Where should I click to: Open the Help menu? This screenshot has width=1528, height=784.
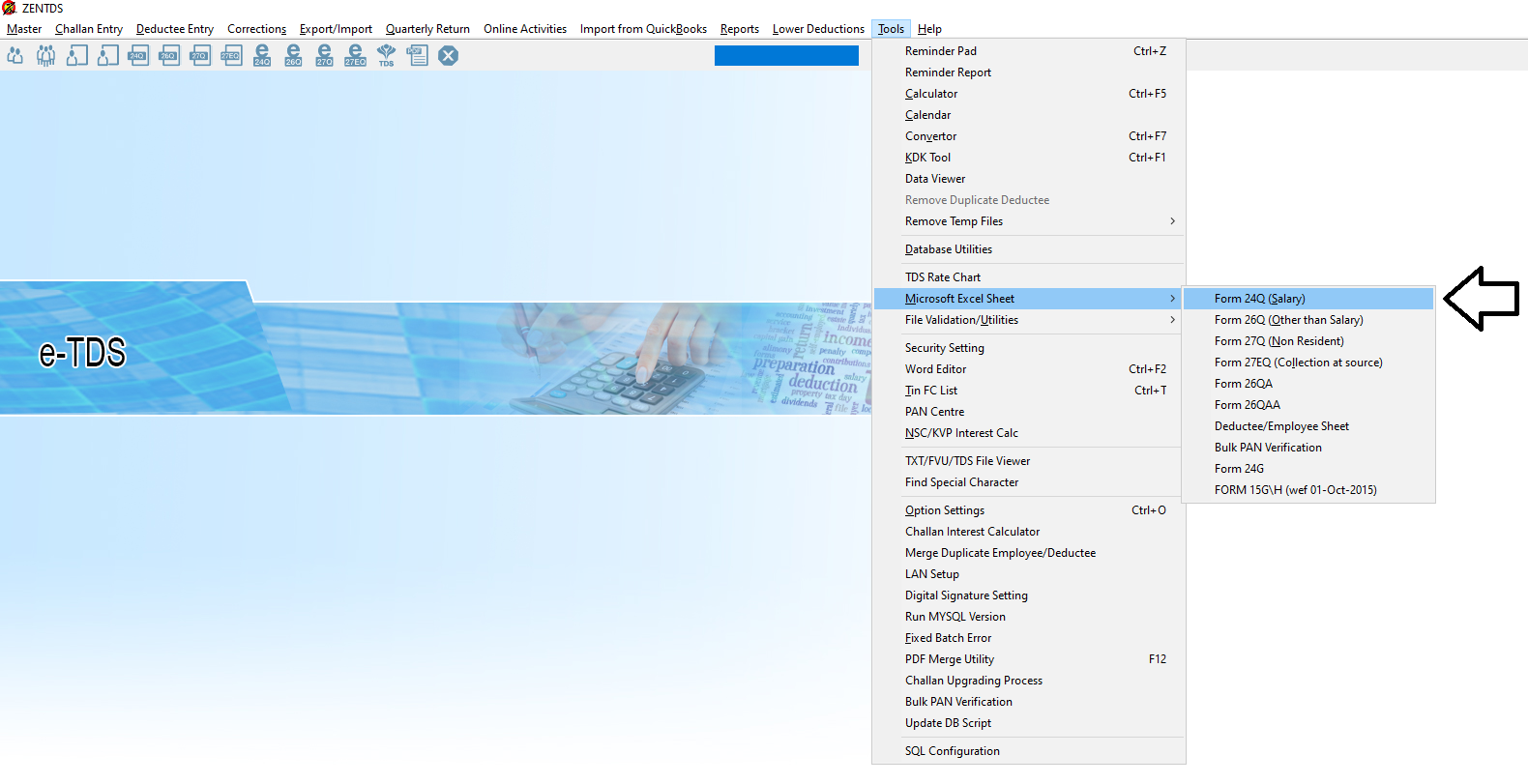(x=929, y=29)
